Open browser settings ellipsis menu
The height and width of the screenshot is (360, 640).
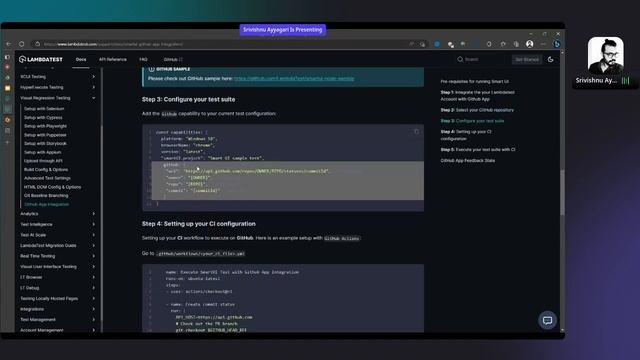pos(543,44)
